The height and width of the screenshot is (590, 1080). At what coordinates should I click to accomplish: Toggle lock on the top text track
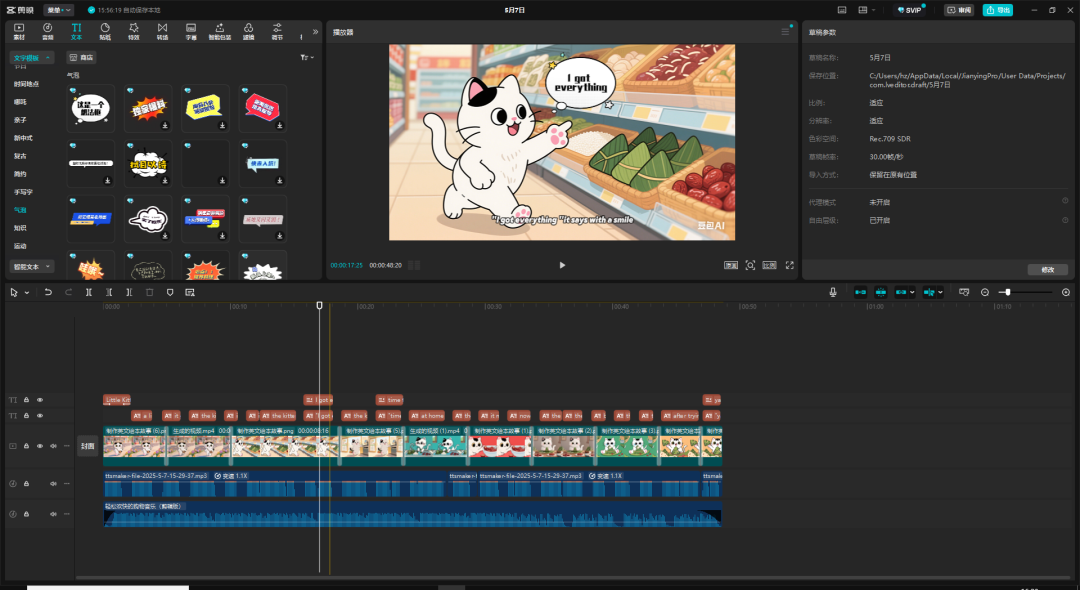27,400
